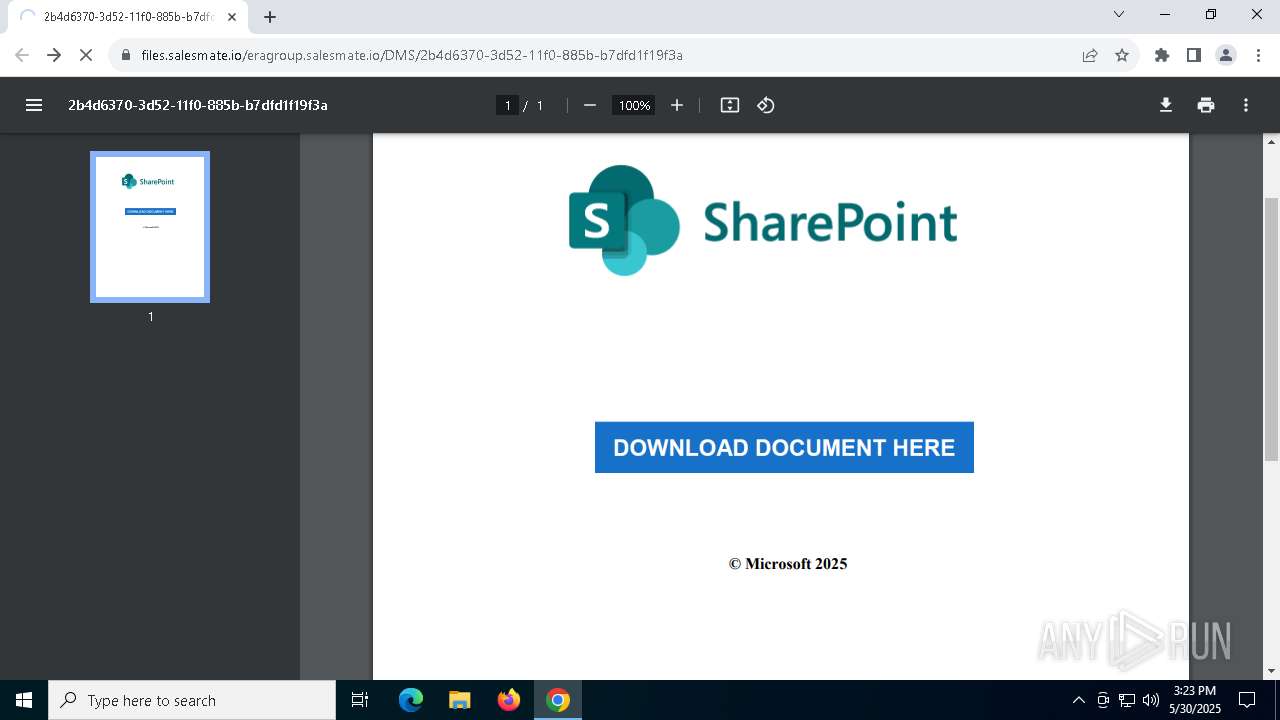Go forward in browser history

pyautogui.click(x=54, y=55)
